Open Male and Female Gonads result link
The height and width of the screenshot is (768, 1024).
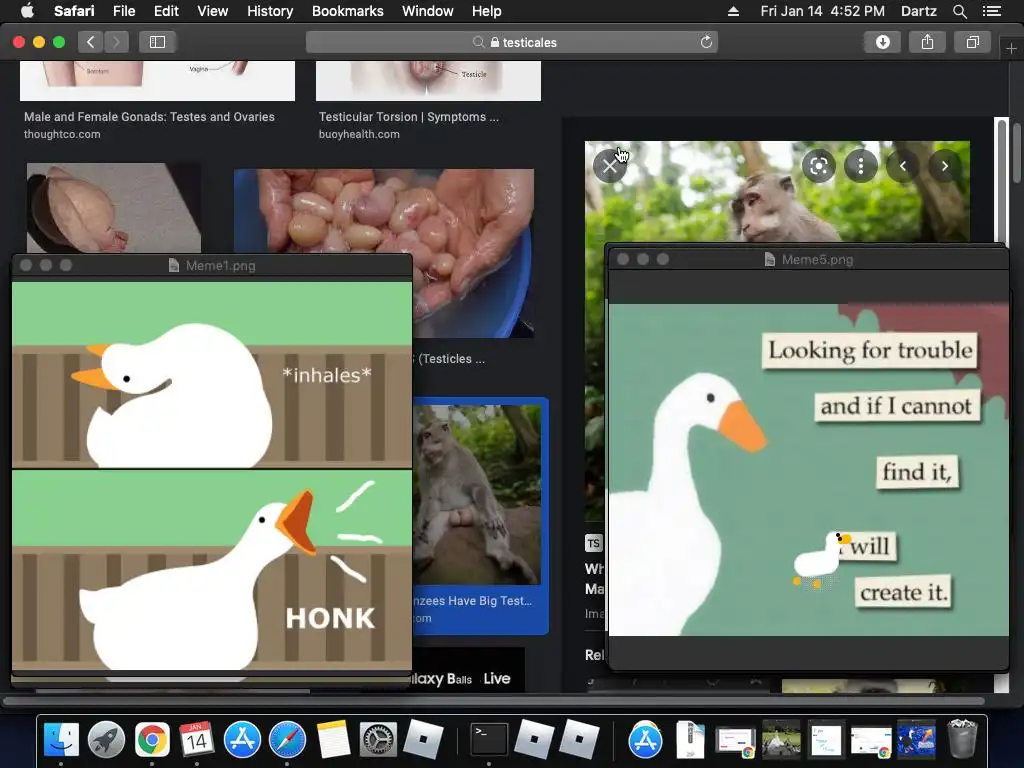pos(149,117)
